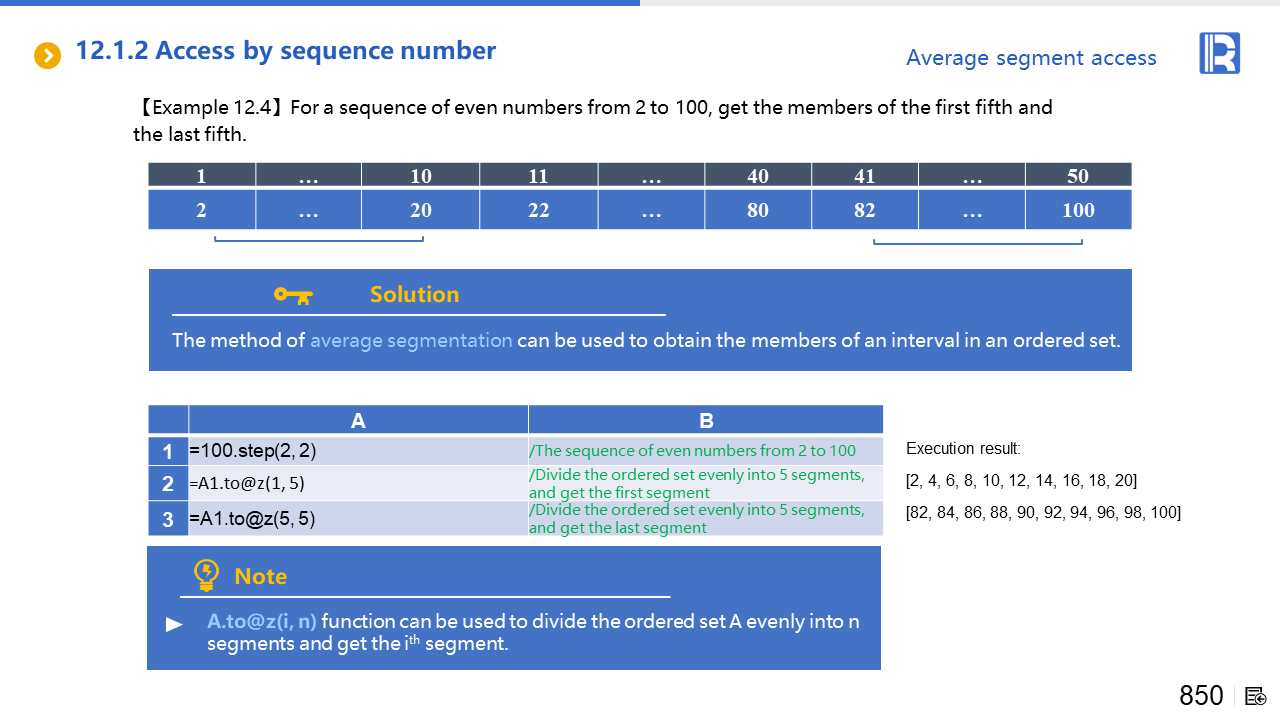Screen dimensions: 1280x720
Task: Click the white triangle bullet in the Note box
Action: click(x=174, y=625)
